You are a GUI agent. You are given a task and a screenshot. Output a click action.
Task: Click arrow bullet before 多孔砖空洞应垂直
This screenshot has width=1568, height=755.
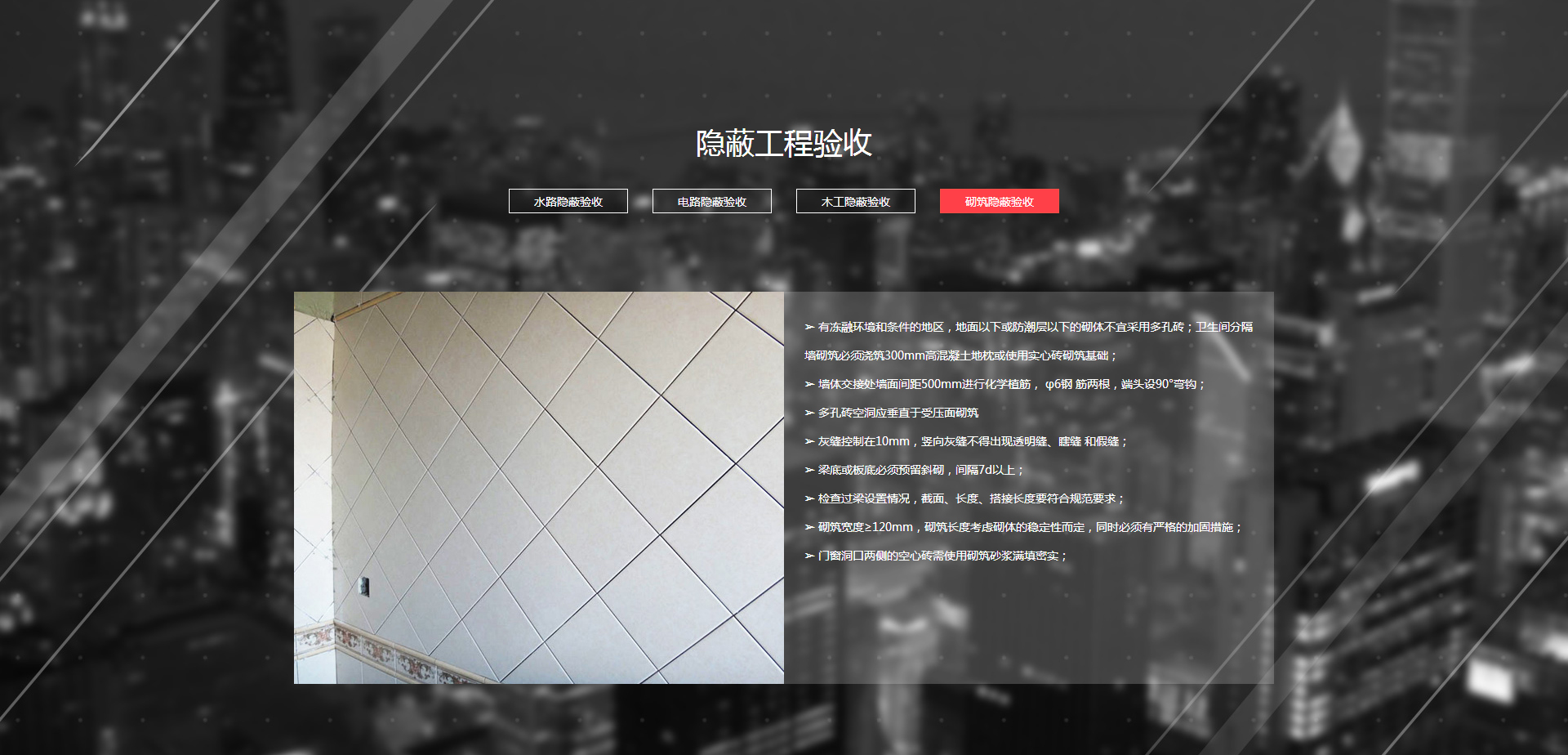(809, 413)
